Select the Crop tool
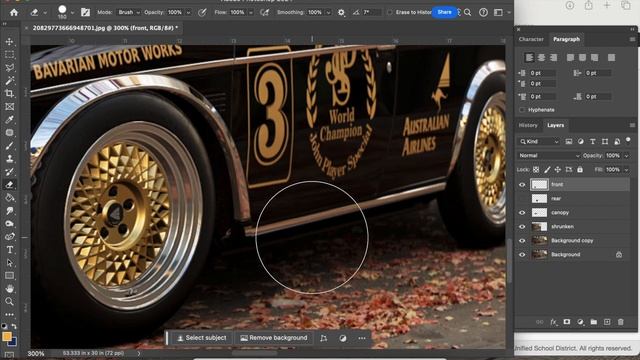 pyautogui.click(x=9, y=94)
